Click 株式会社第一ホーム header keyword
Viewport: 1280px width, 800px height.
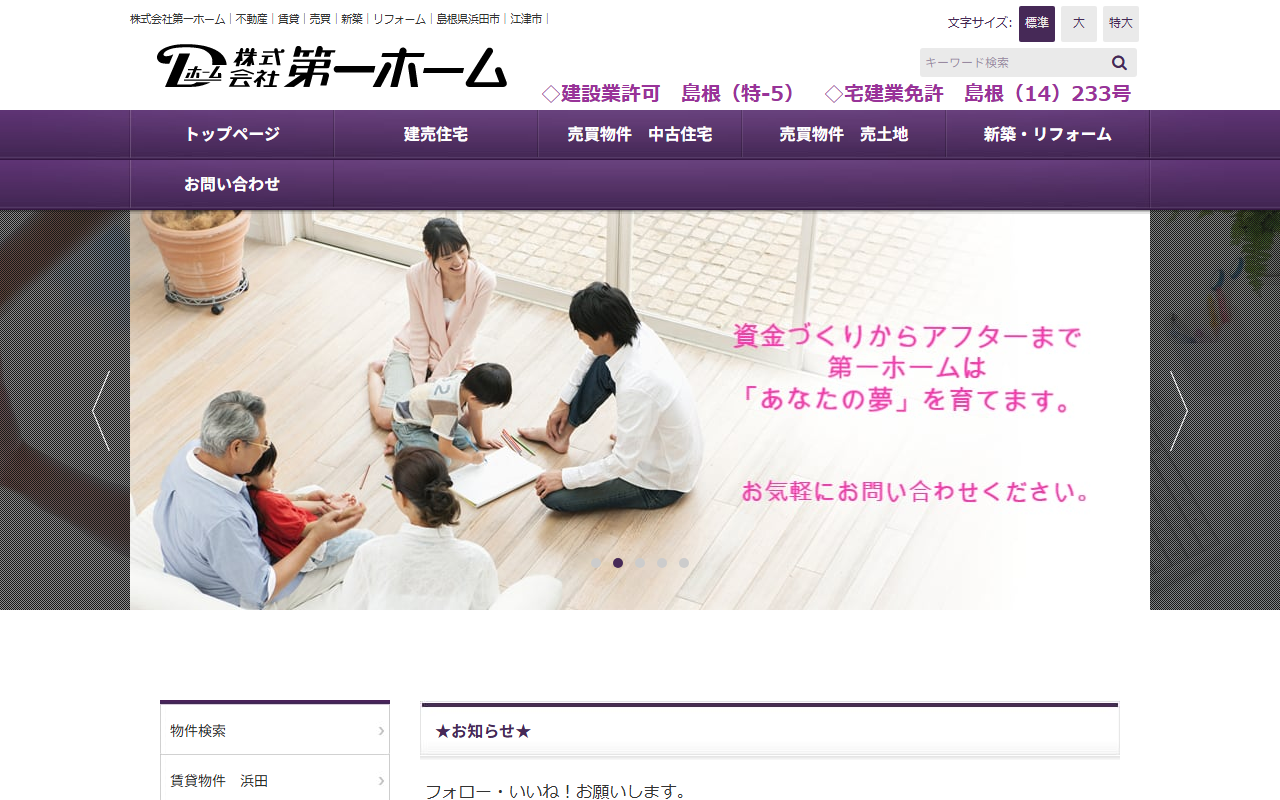pyautogui.click(x=178, y=19)
